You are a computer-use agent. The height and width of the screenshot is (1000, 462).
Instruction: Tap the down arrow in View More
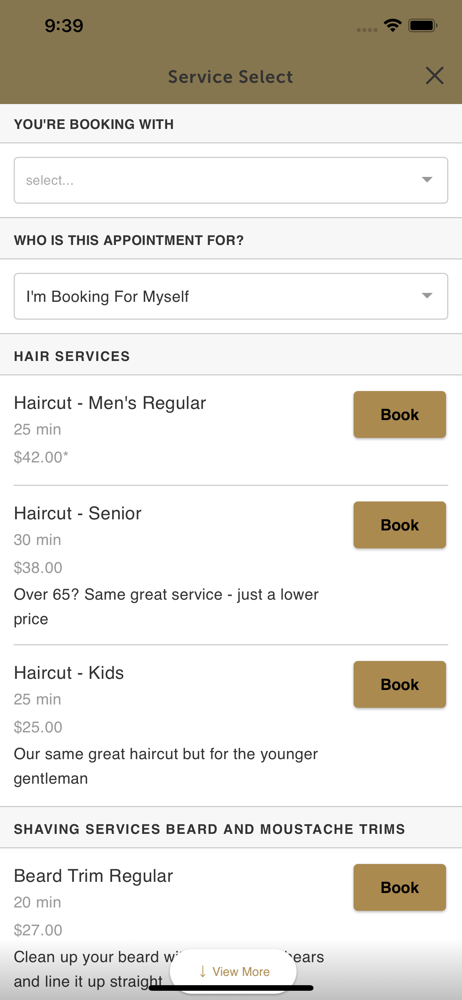tap(202, 971)
